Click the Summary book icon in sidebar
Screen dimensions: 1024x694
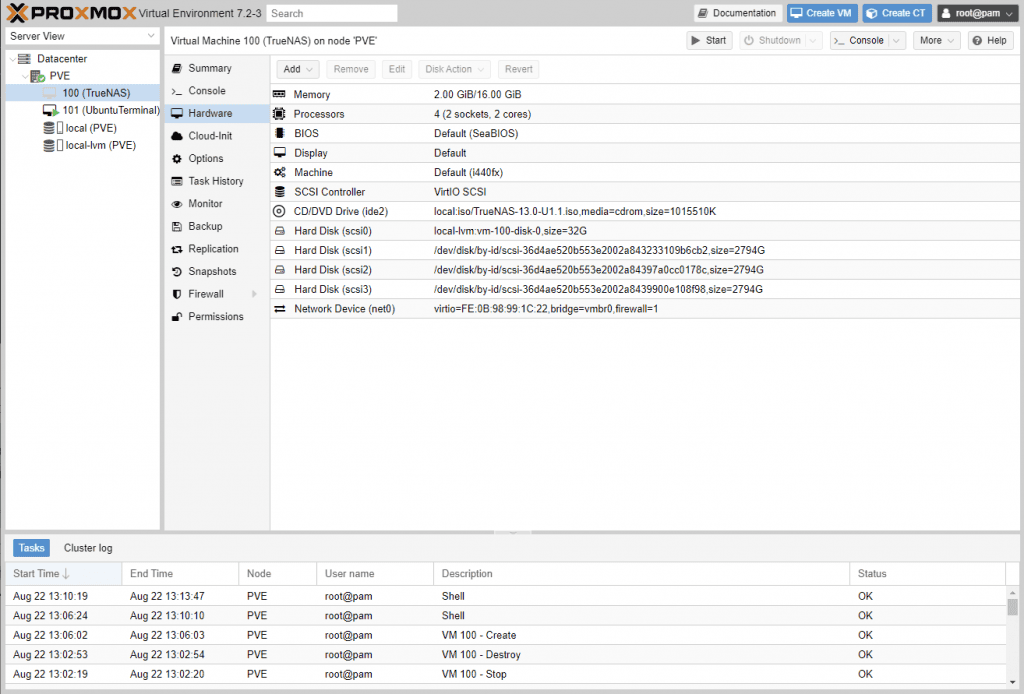click(x=176, y=68)
